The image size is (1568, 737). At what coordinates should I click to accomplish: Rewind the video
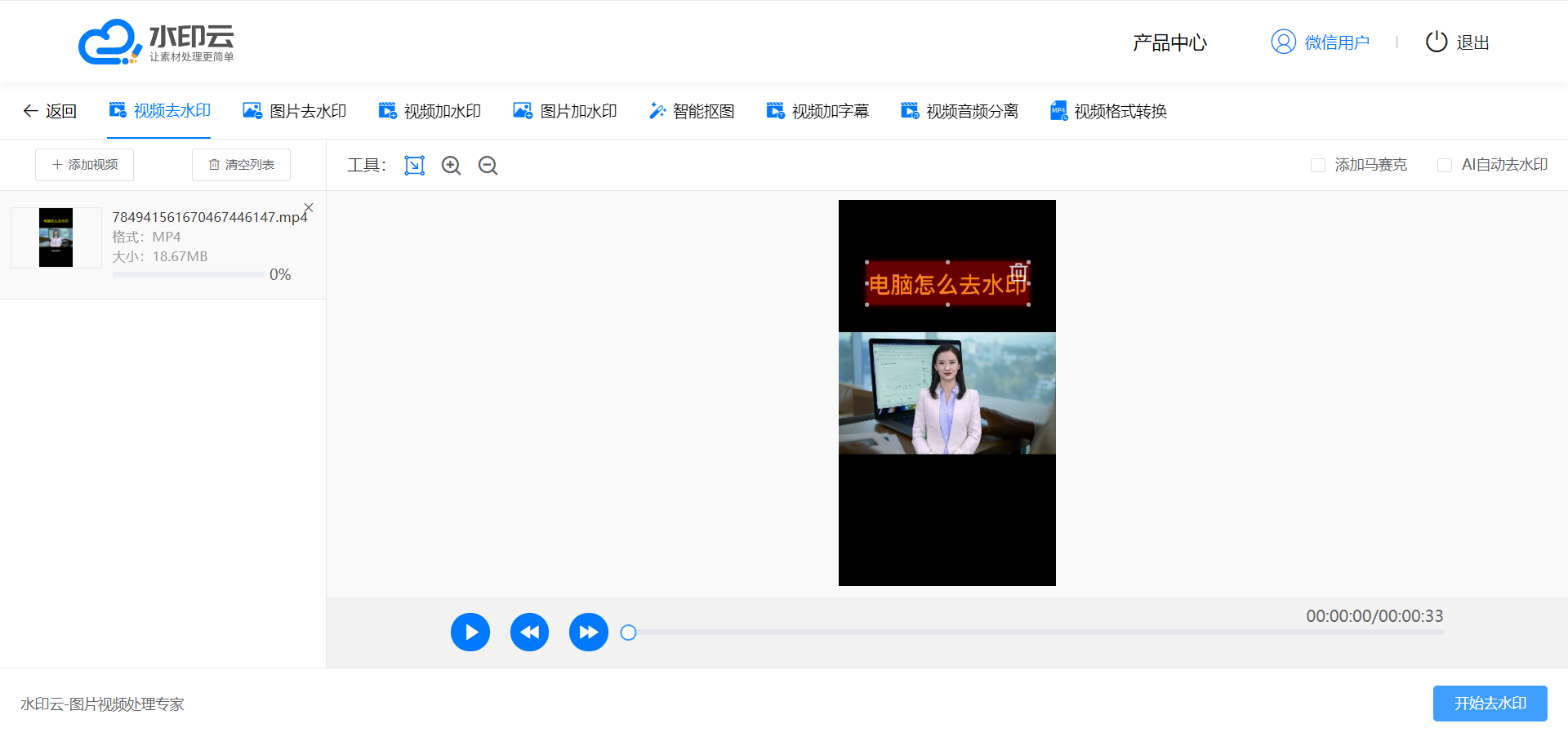[x=530, y=633]
